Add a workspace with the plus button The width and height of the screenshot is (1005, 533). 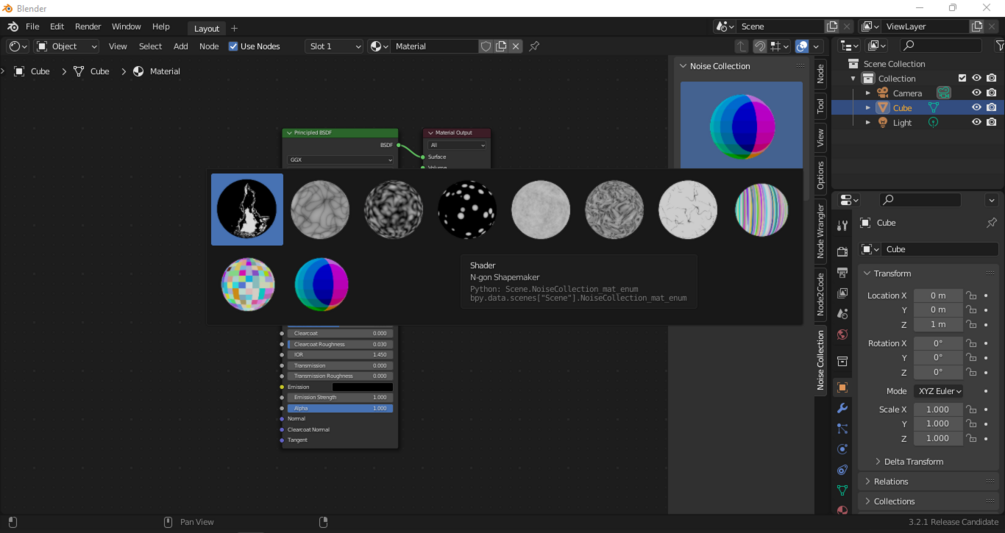[x=234, y=28]
